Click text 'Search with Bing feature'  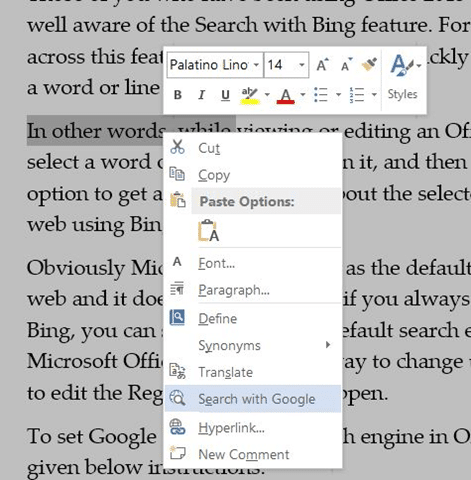point(311,26)
